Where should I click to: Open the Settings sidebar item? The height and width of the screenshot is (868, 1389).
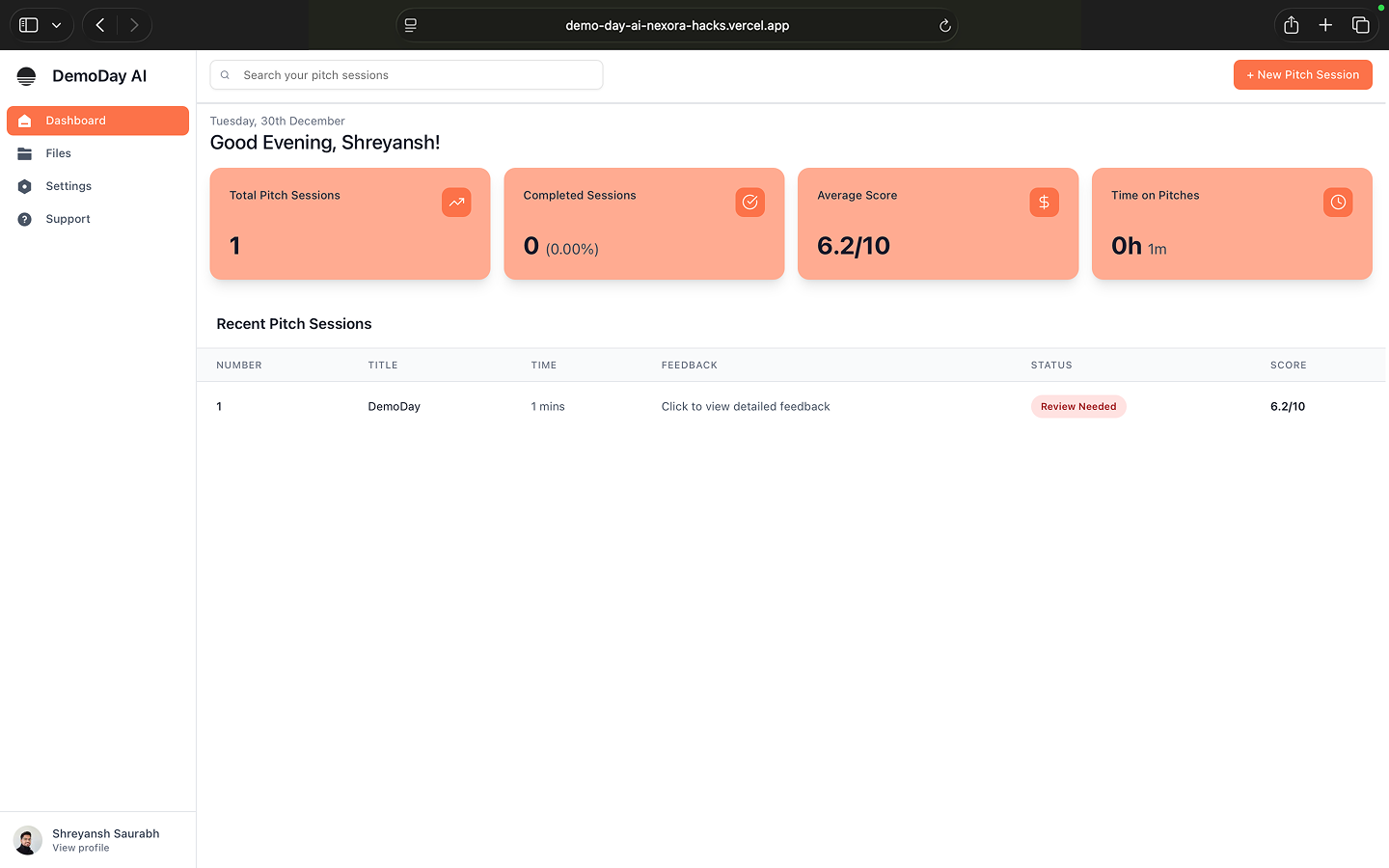pos(97,186)
